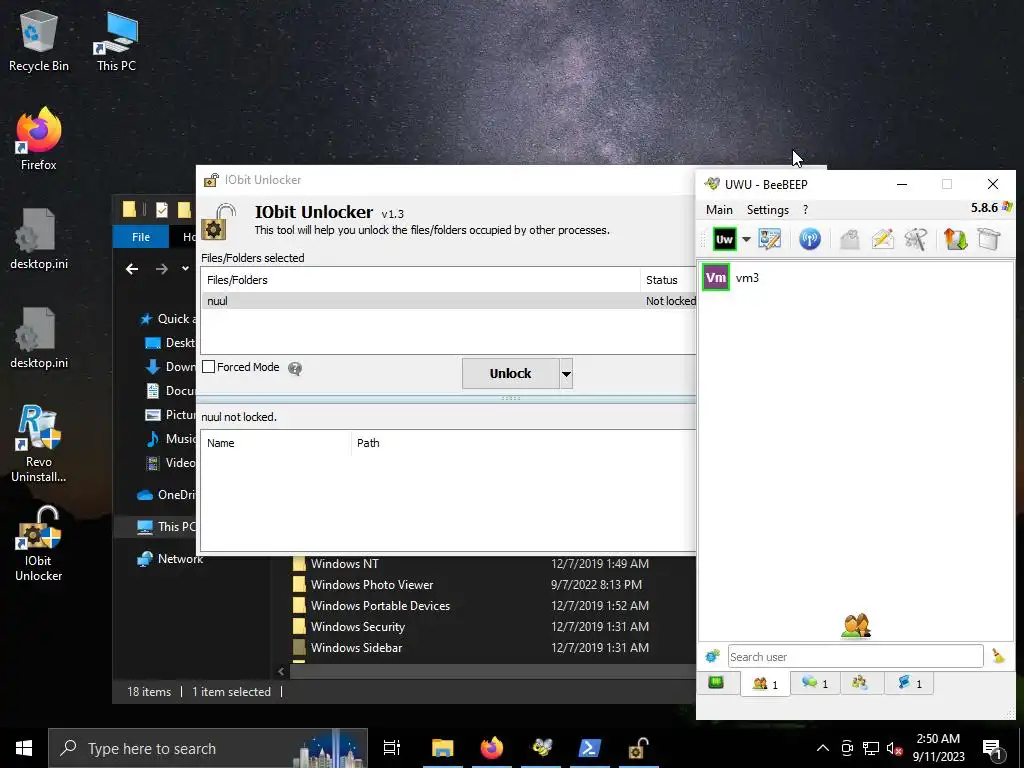Click the Search user field in BeeBEEP
The width and height of the screenshot is (1024, 768).
coord(856,656)
